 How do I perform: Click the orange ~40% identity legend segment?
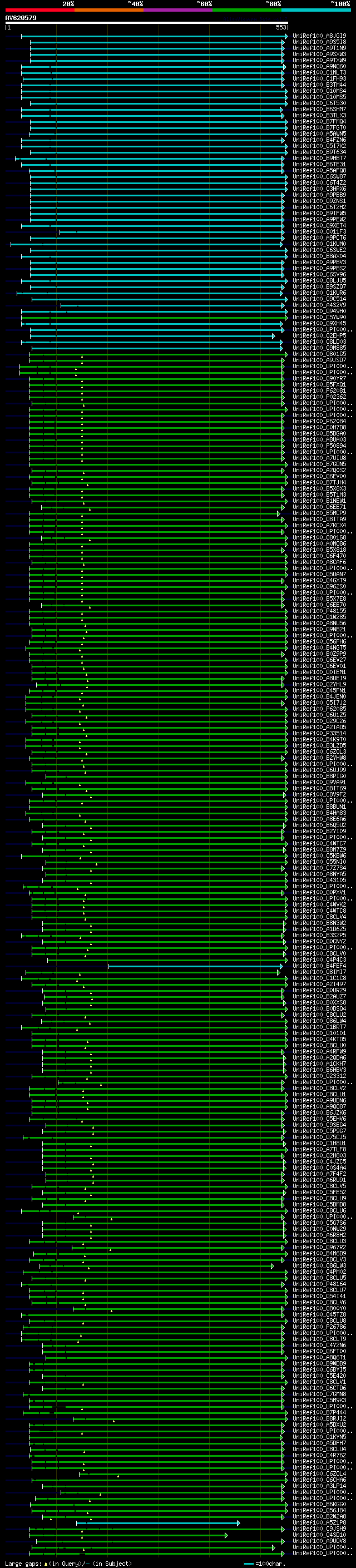[109, 10]
